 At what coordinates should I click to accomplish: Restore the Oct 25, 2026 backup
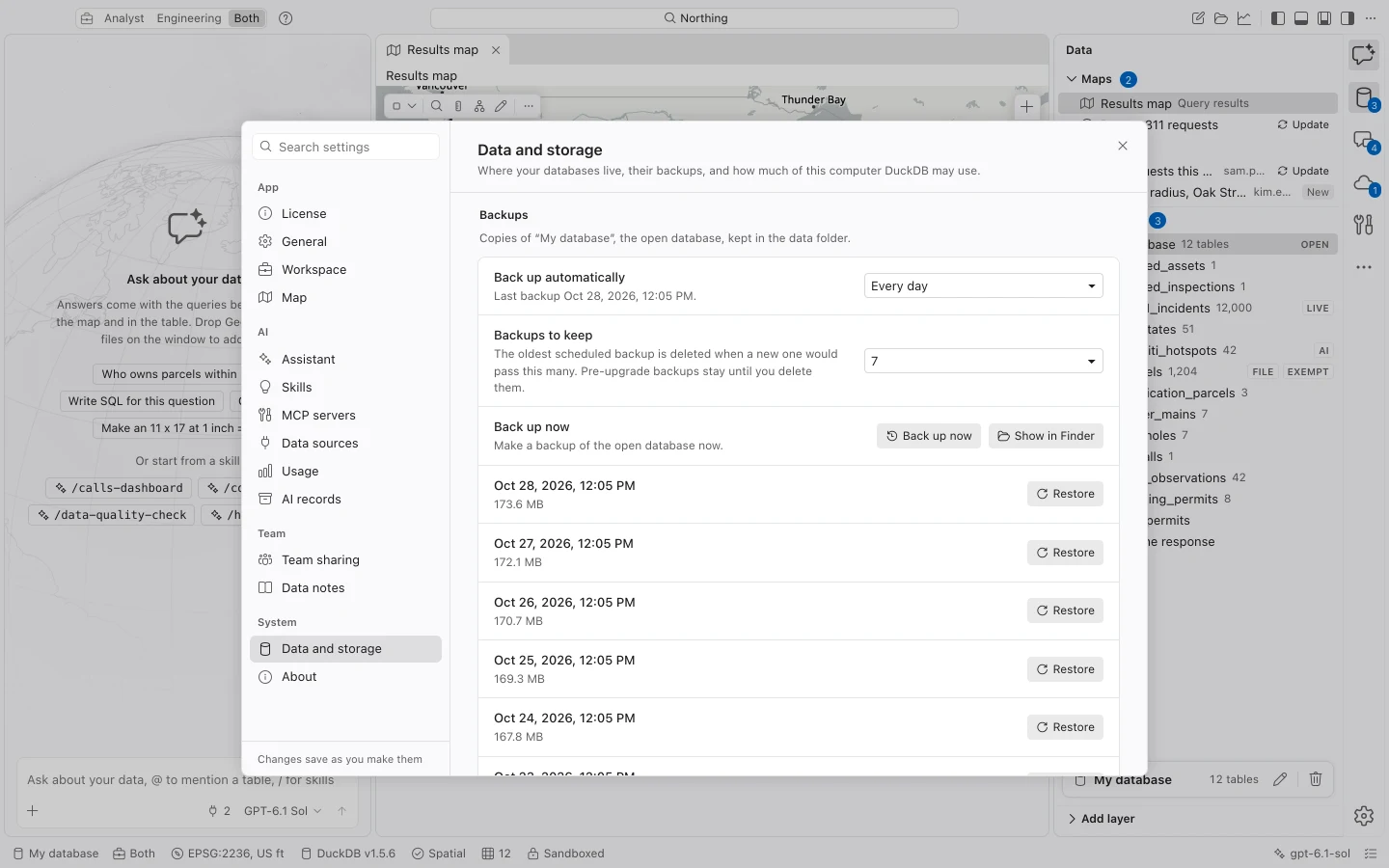coord(1065,669)
